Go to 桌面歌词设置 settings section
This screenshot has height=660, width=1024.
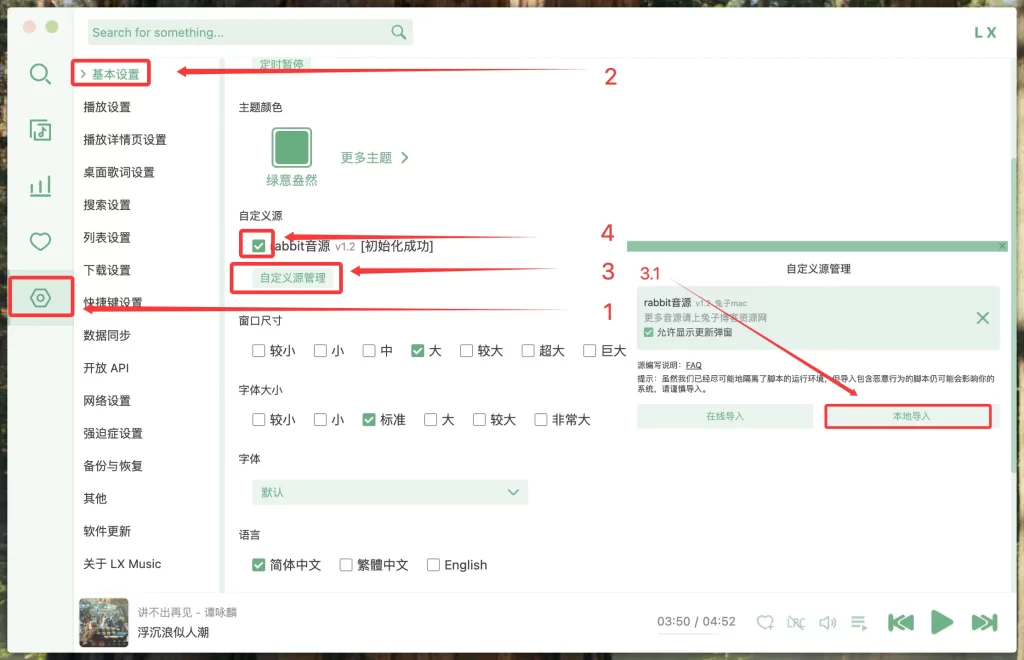click(119, 172)
